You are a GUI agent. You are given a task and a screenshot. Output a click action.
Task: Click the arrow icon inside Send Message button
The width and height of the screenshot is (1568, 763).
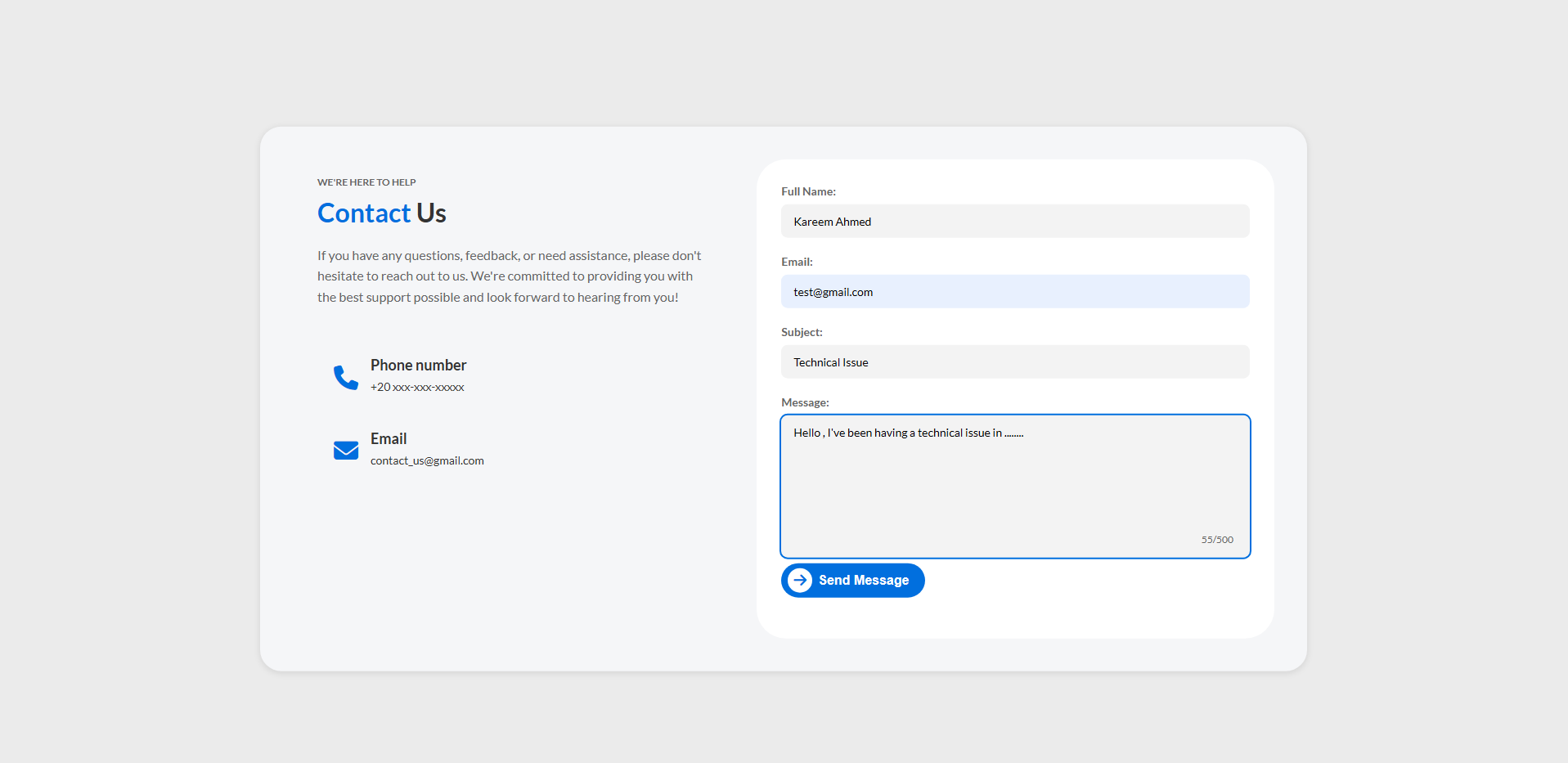[799, 580]
